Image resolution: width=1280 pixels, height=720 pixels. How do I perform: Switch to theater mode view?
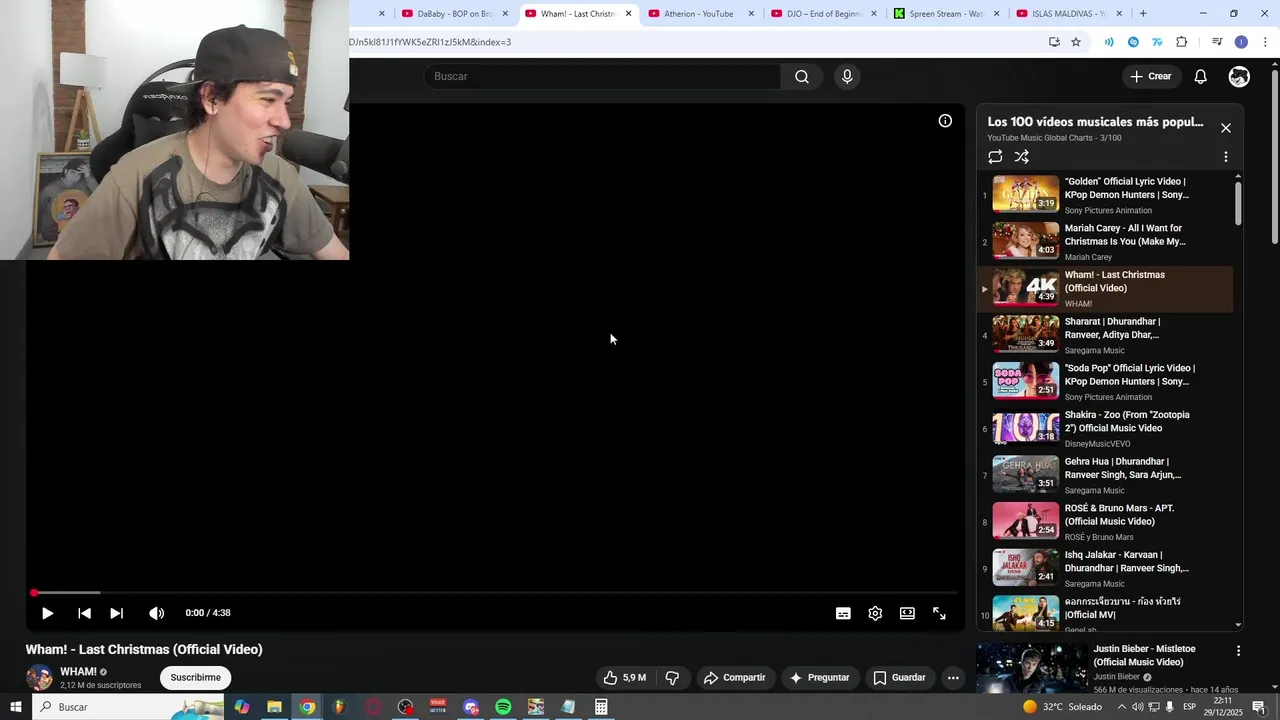tap(907, 613)
